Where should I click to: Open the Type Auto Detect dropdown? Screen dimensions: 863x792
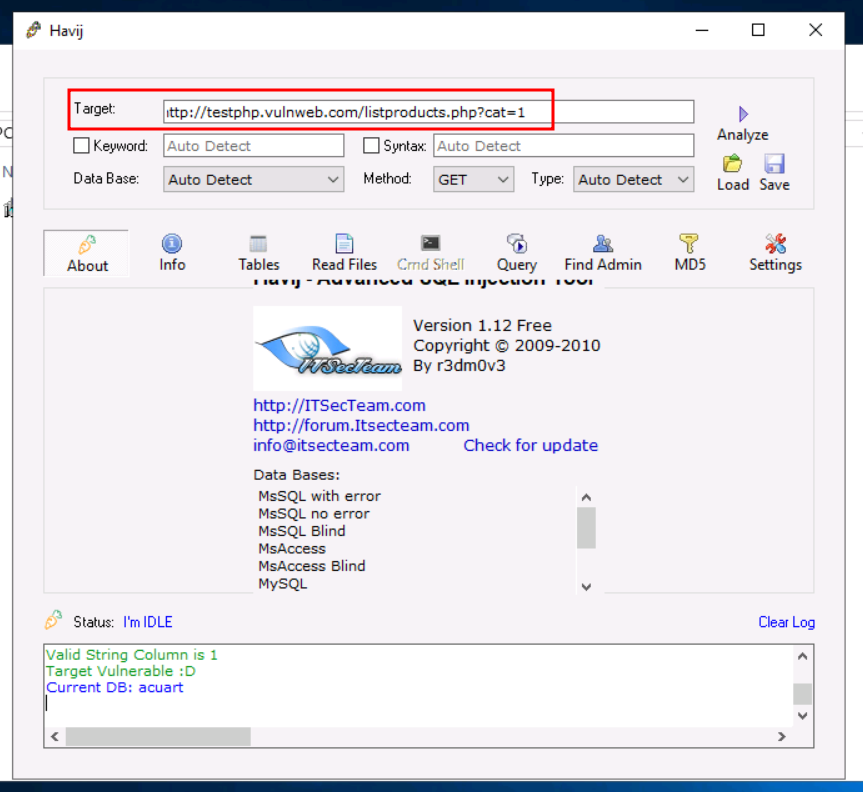pos(633,179)
